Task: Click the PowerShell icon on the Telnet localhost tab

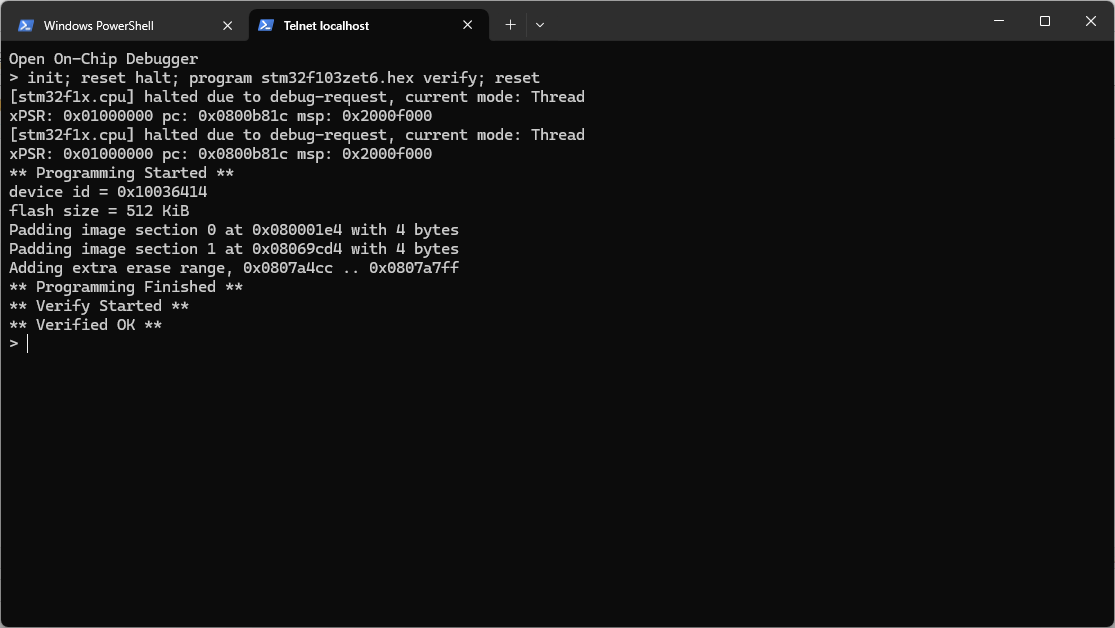Action: [266, 26]
